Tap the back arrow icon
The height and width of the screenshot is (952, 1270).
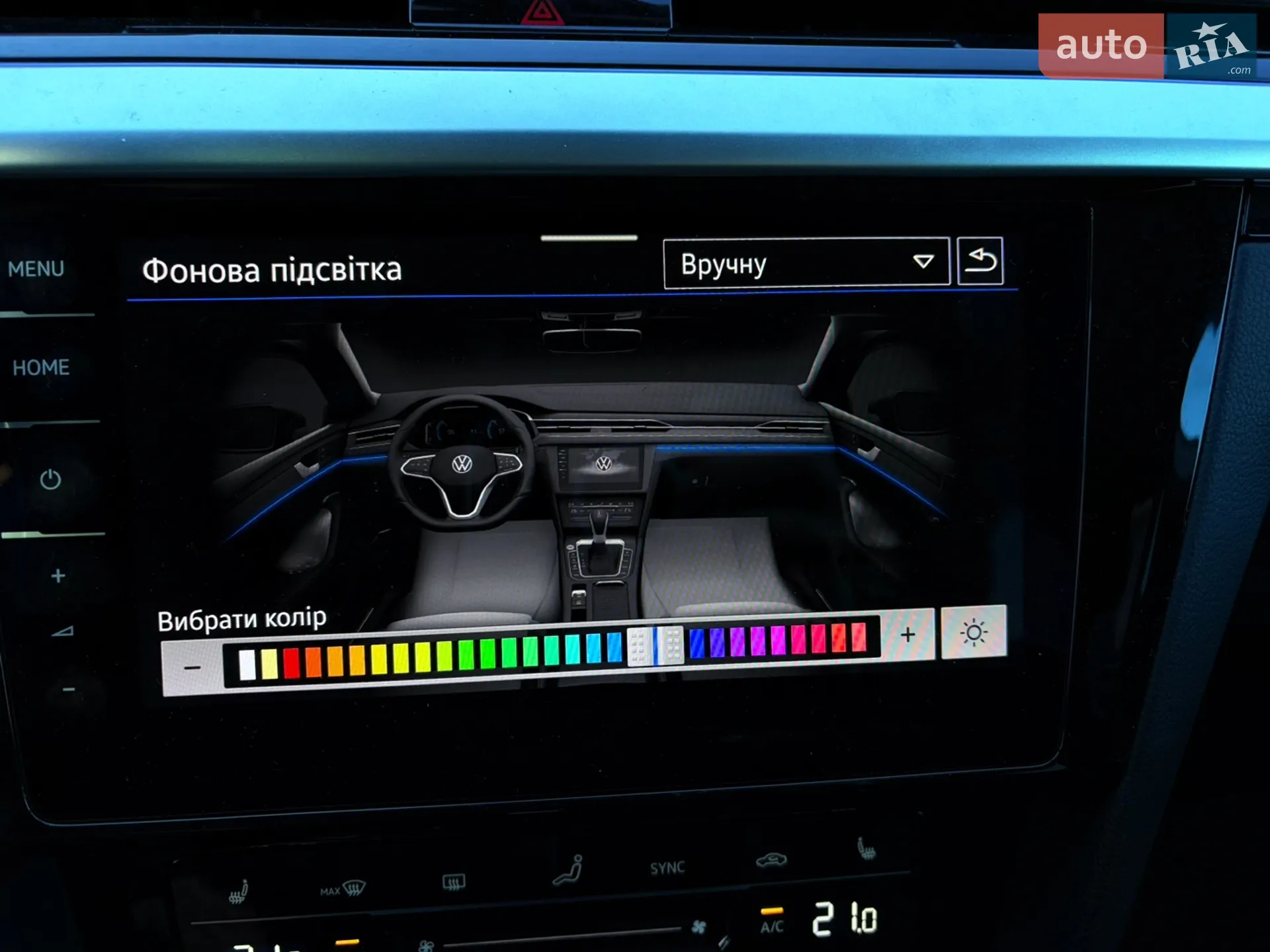click(980, 260)
